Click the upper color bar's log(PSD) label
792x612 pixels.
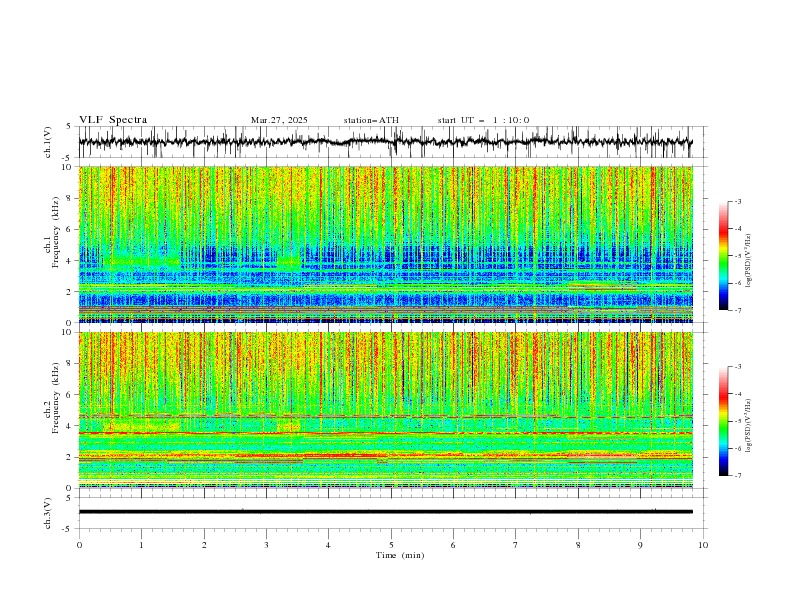pos(748,261)
